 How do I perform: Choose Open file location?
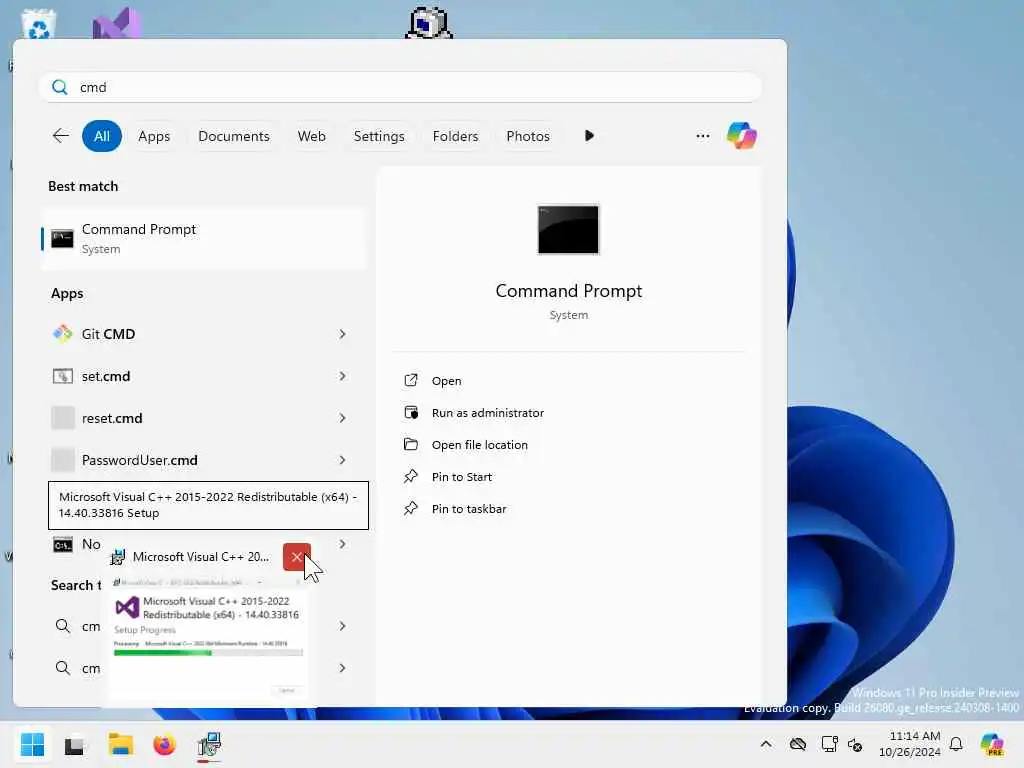click(480, 445)
